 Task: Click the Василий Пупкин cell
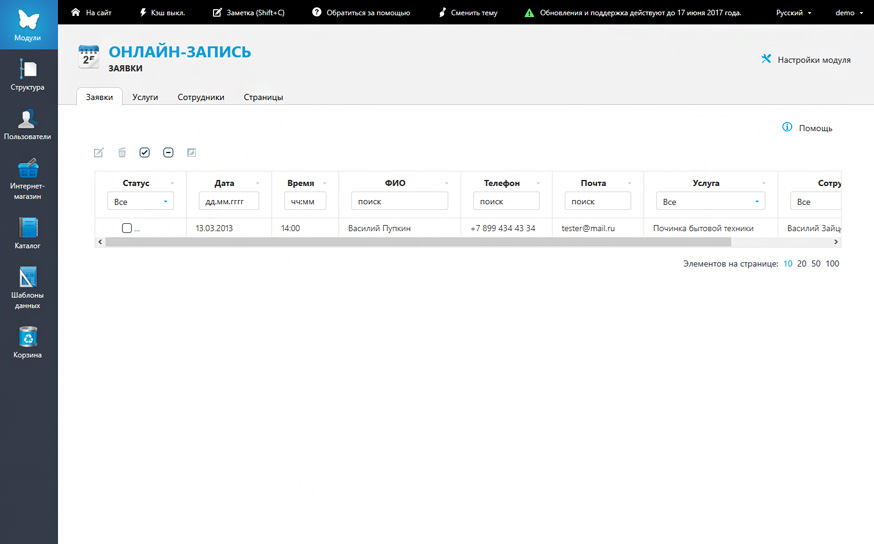[379, 228]
